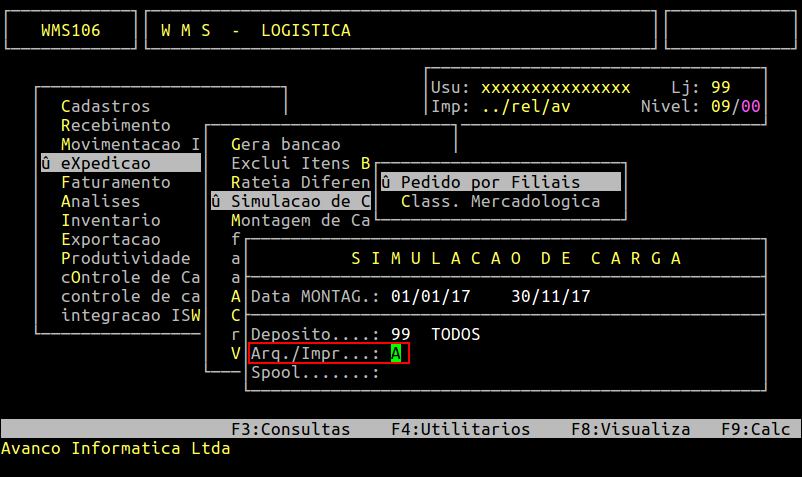
Task: Open the Inventario menu option
Action: pyautogui.click(x=110, y=220)
